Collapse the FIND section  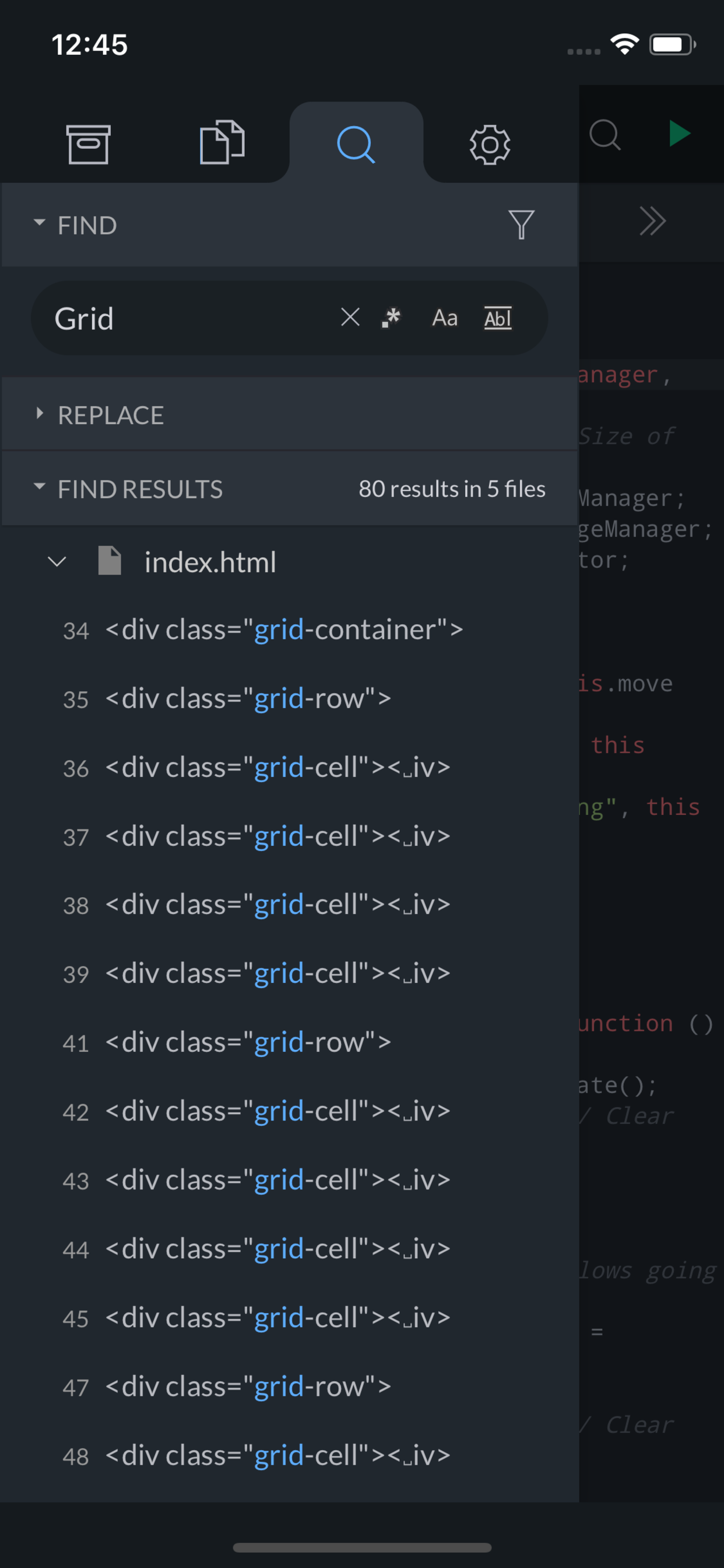pos(40,223)
